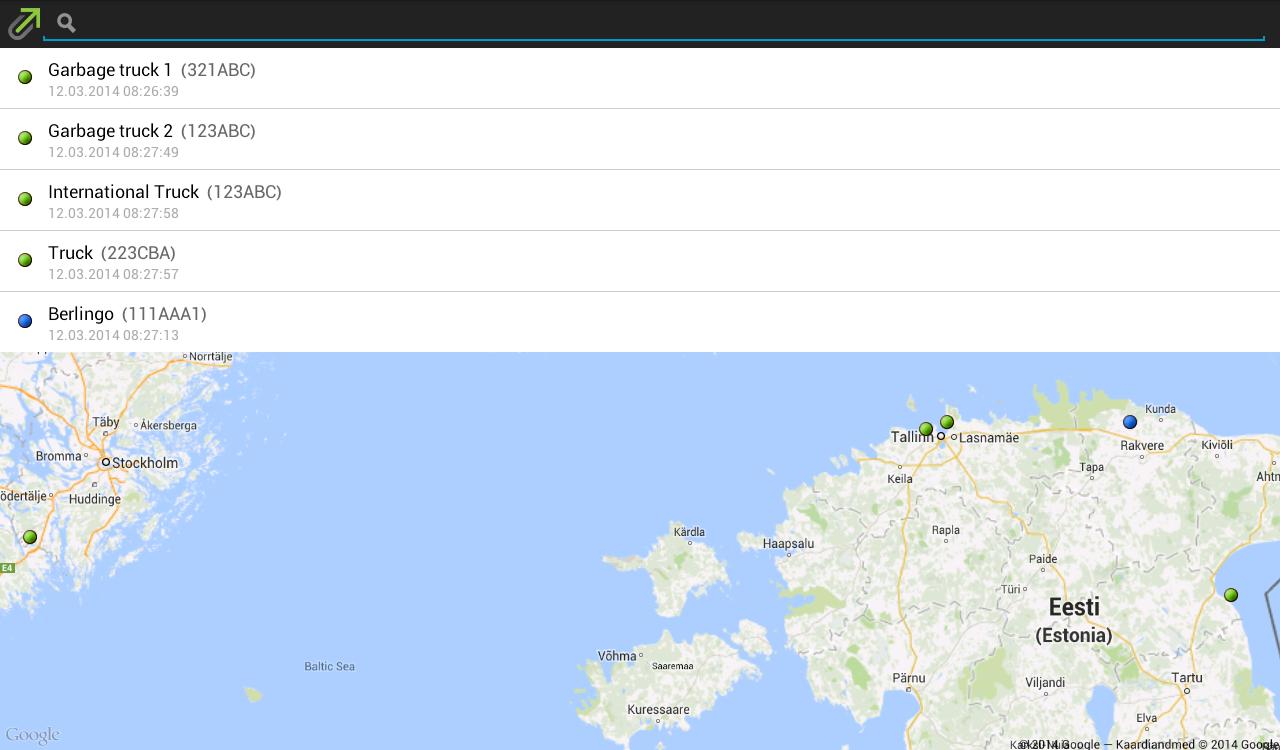Click green marker directly above Lasnamäe

pos(947,422)
